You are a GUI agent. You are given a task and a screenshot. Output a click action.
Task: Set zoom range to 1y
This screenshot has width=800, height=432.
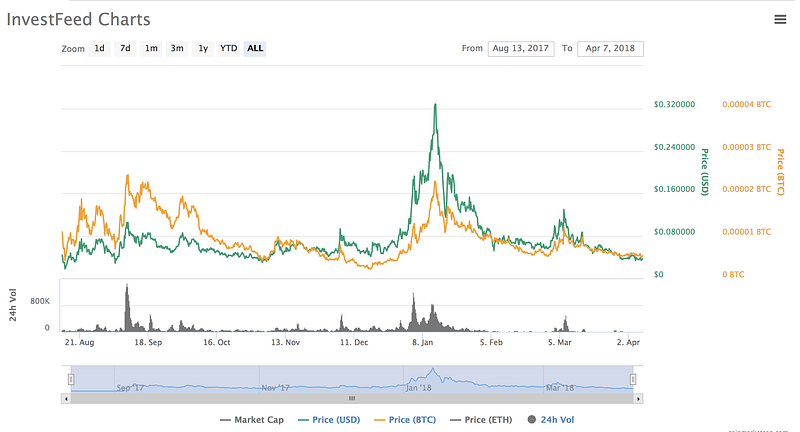click(203, 48)
